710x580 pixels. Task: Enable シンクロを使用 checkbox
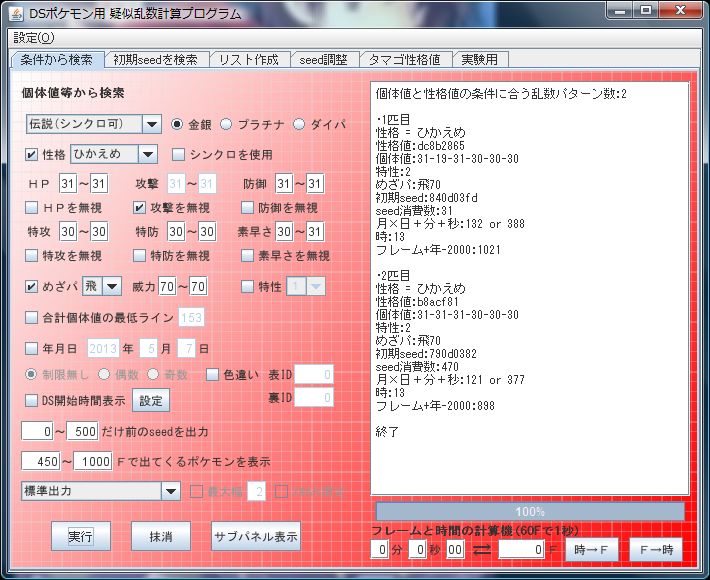(x=178, y=155)
